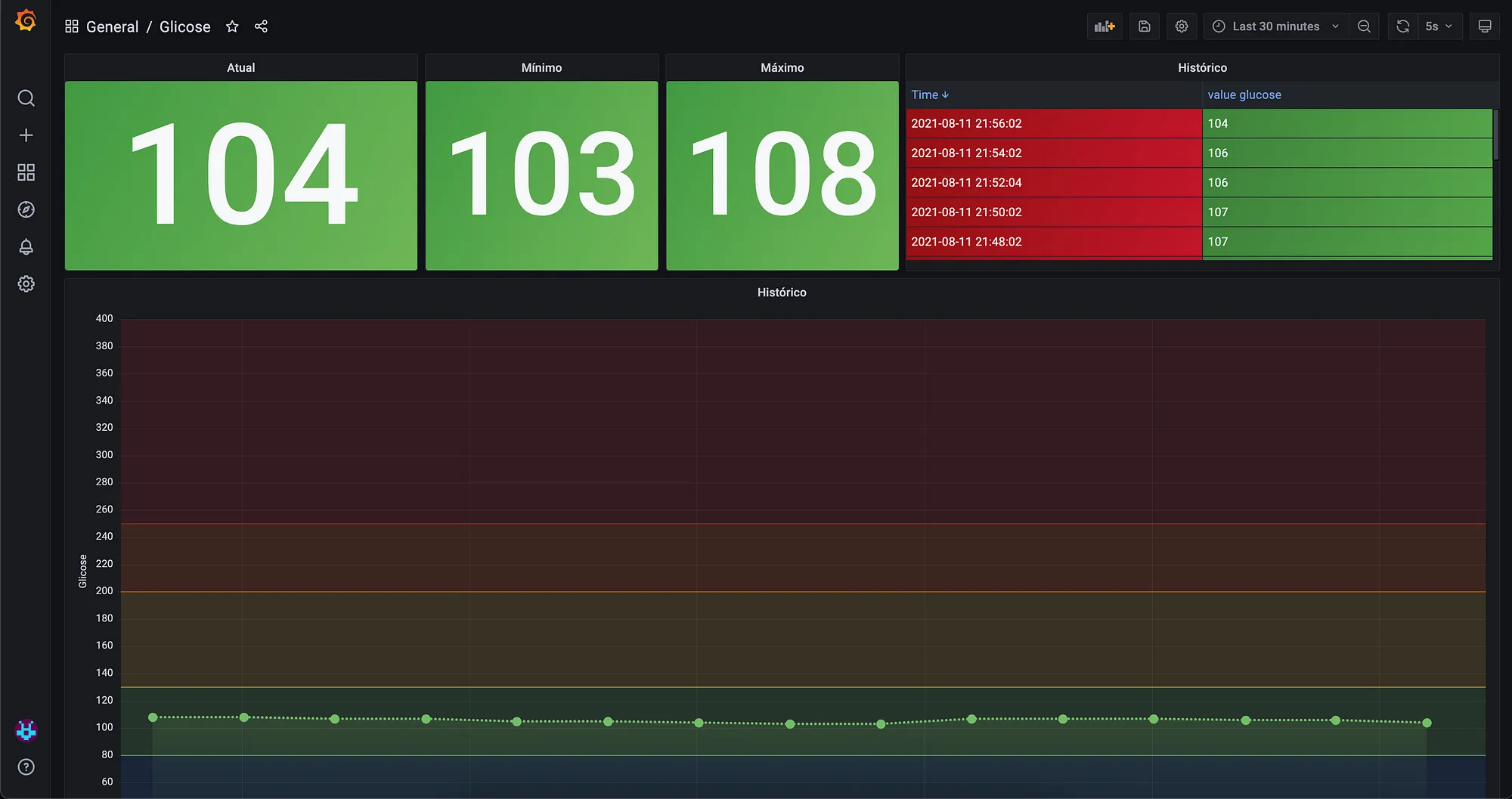Open the Histórico table panel title menu
The width and height of the screenshot is (1512, 799).
pyautogui.click(x=1202, y=67)
